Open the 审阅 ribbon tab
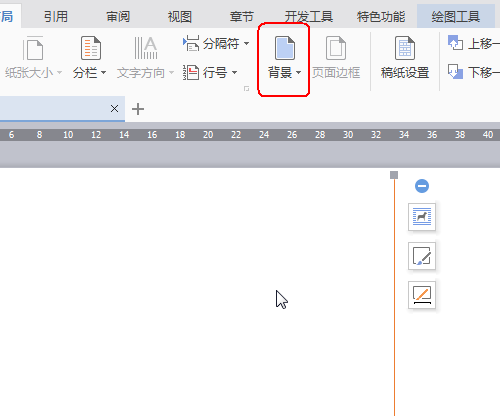This screenshot has width=500, height=416. [118, 16]
